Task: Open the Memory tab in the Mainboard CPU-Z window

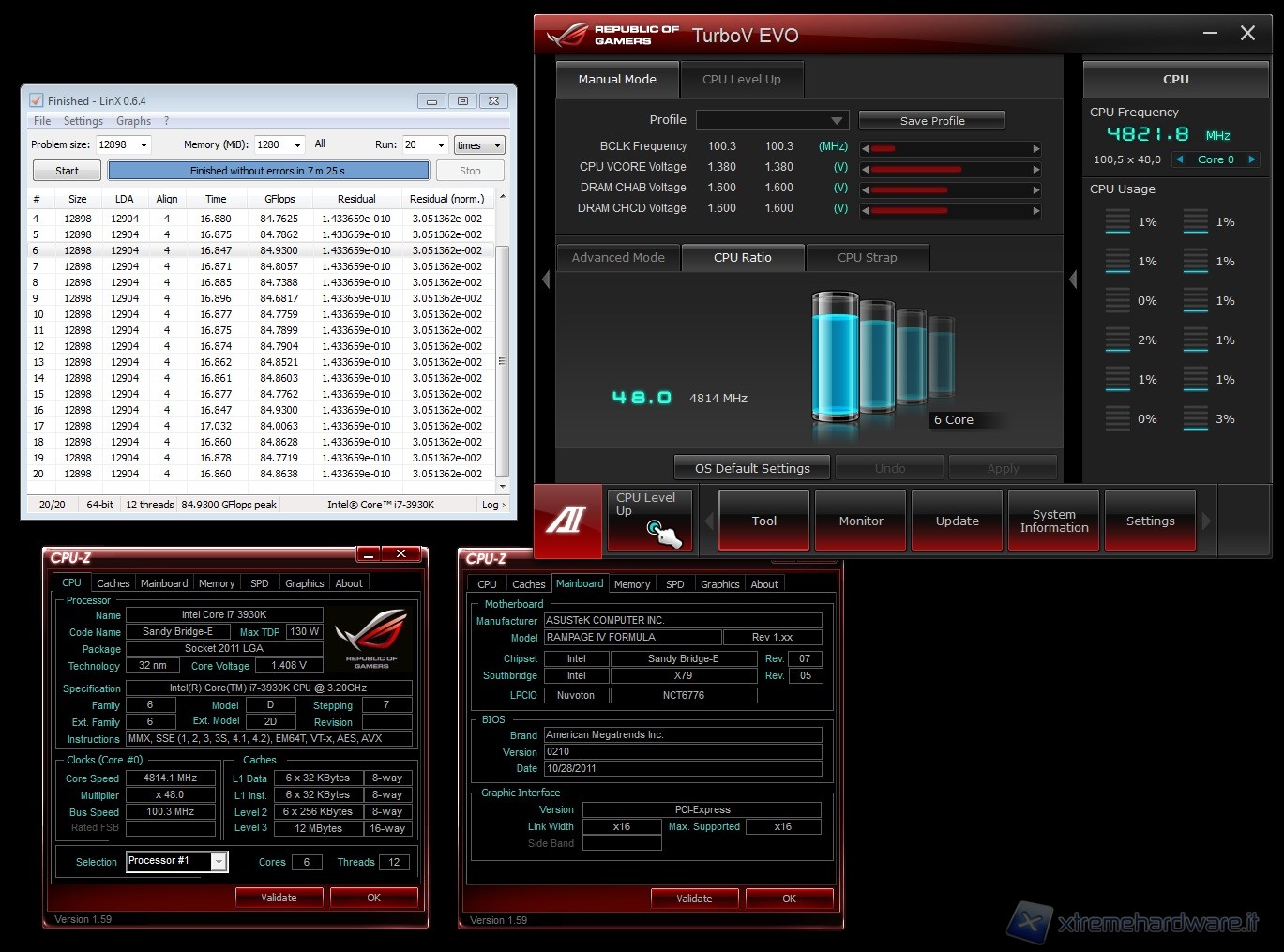Action: tap(631, 584)
